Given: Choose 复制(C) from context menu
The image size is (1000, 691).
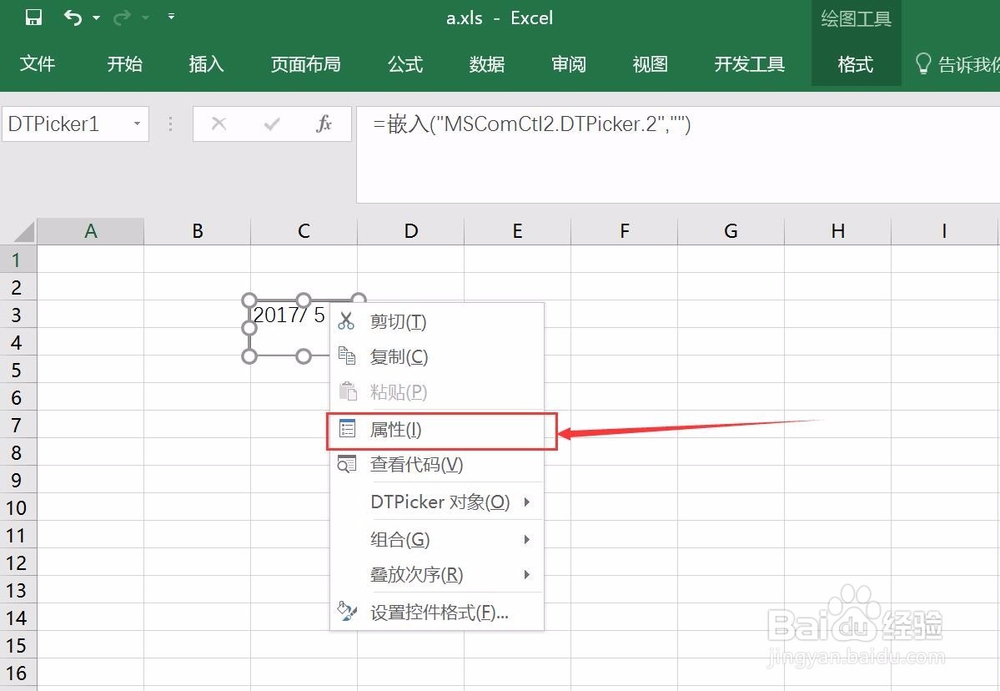Looking at the screenshot, I should click(437, 356).
